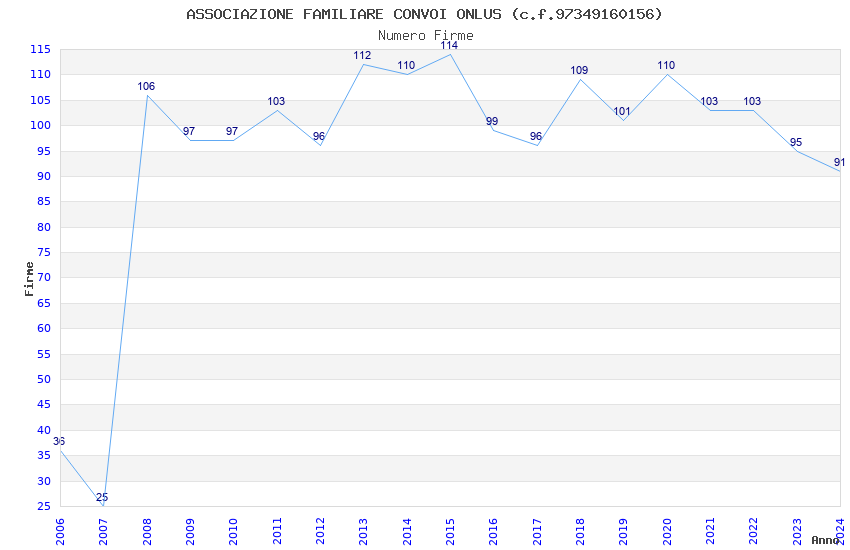Click the x-axis year 2017
The height and width of the screenshot is (550, 850).
[x=537, y=532]
